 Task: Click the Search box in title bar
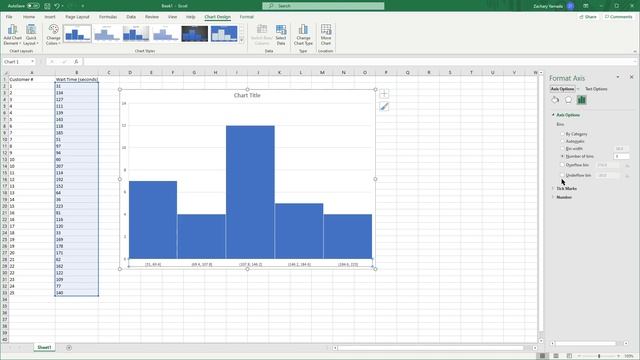323,6
